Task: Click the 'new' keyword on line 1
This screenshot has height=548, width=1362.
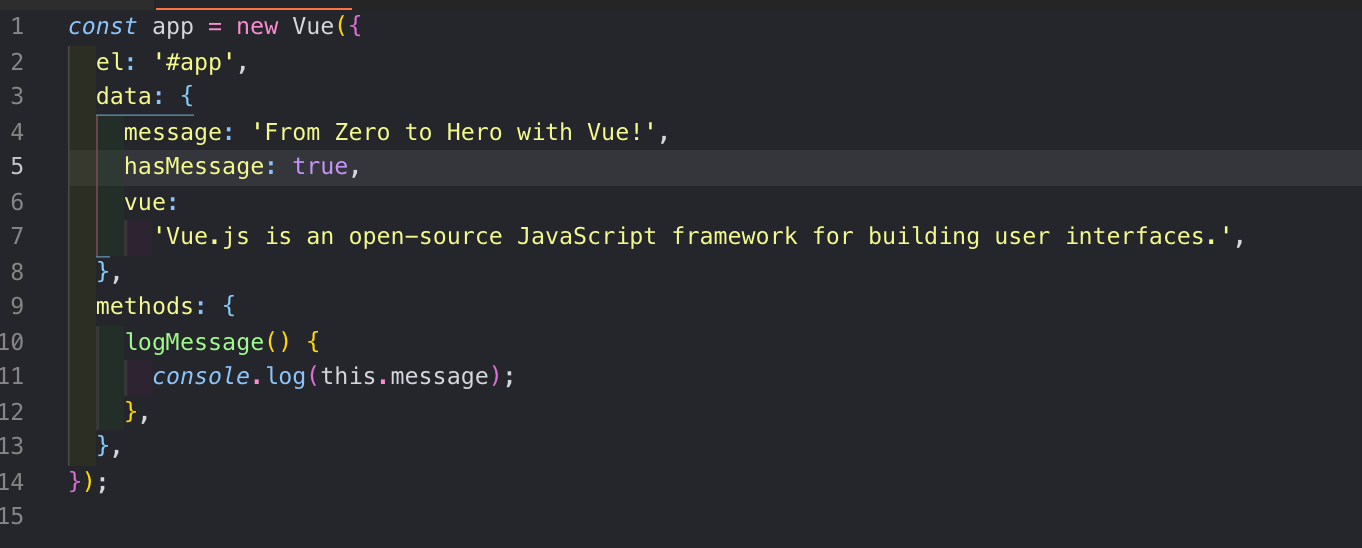Action: [x=257, y=27]
